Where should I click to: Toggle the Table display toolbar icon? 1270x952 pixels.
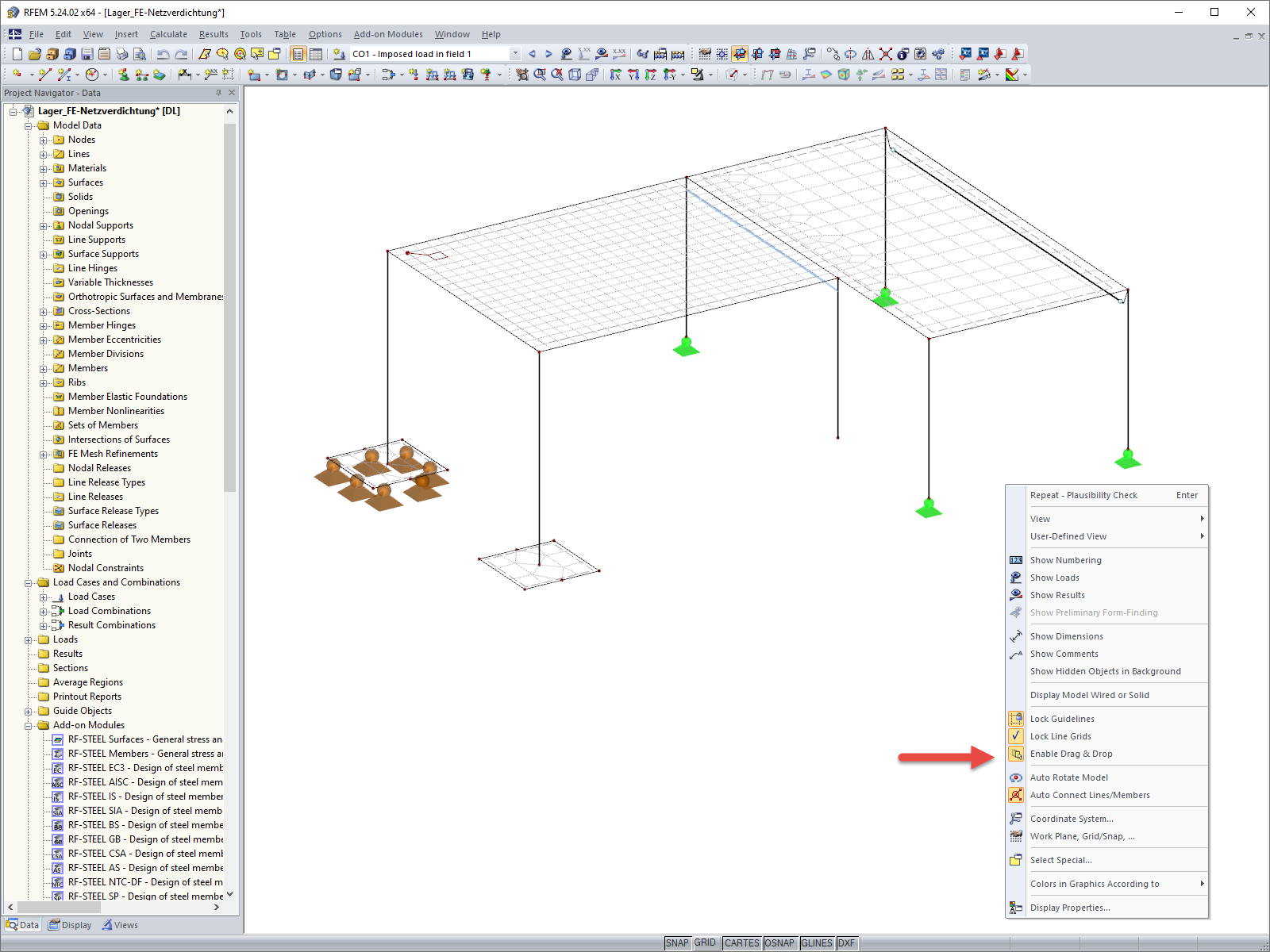click(x=316, y=54)
